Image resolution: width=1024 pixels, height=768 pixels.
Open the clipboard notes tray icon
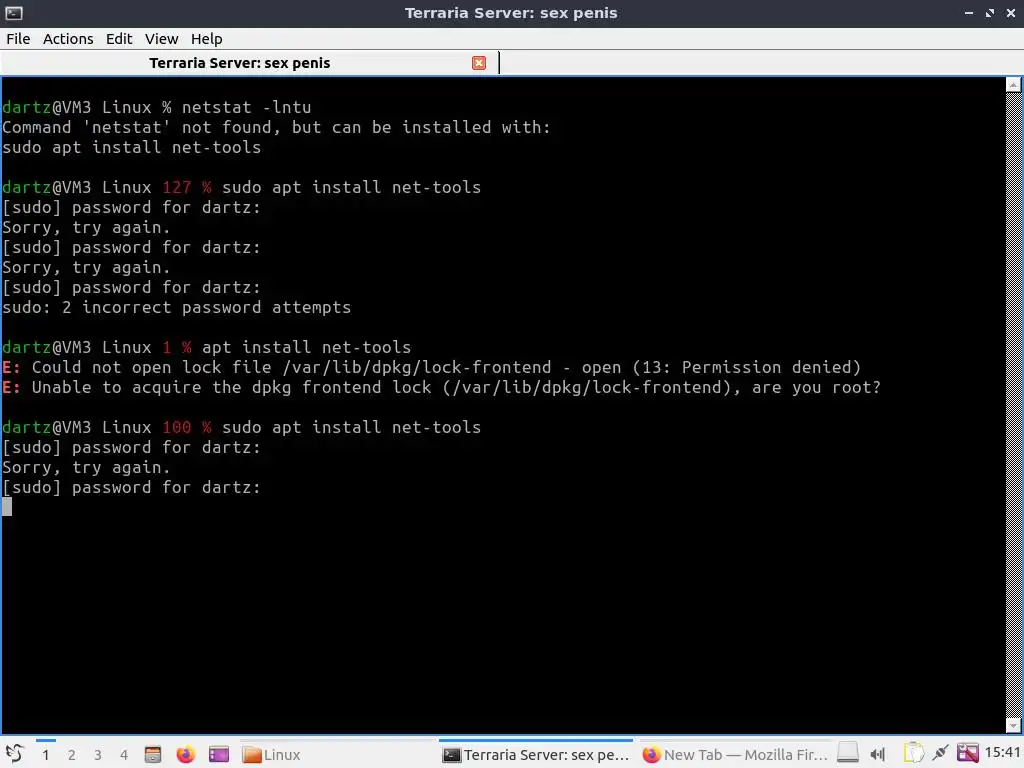pyautogui.click(x=914, y=754)
